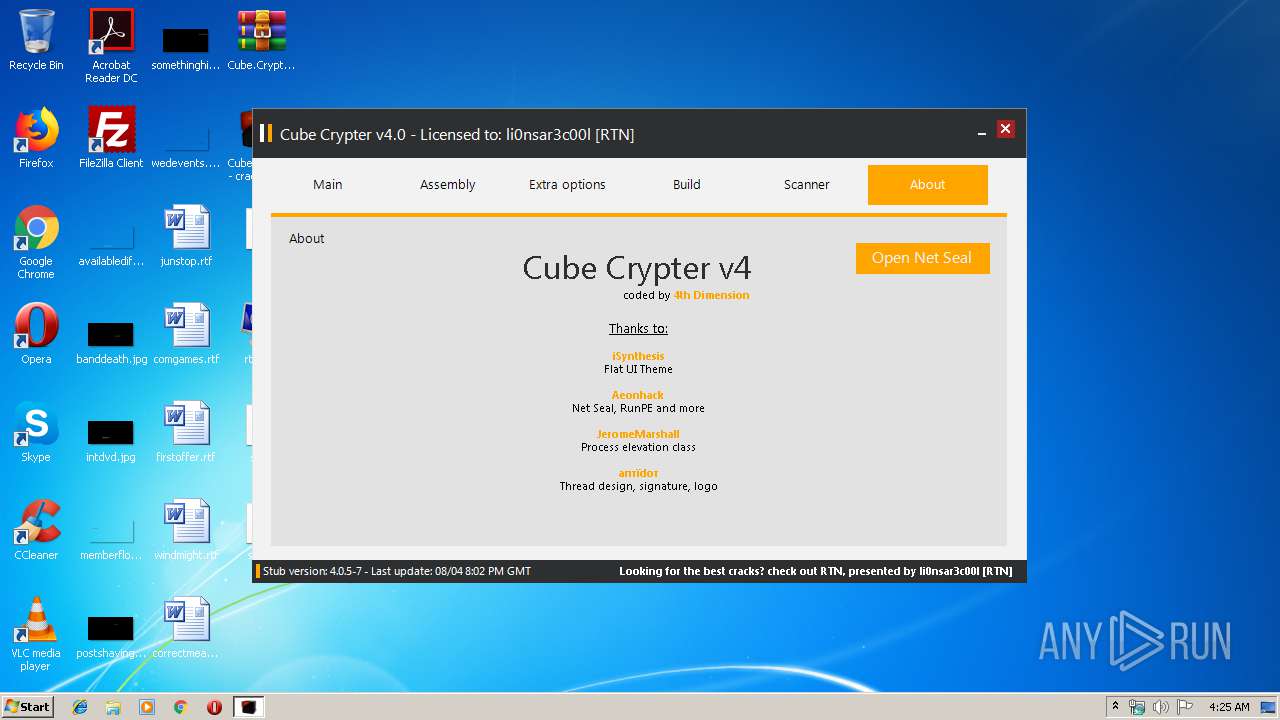Open the media player taskbar icon
Image resolution: width=1280 pixels, height=720 pixels.
pos(147,707)
